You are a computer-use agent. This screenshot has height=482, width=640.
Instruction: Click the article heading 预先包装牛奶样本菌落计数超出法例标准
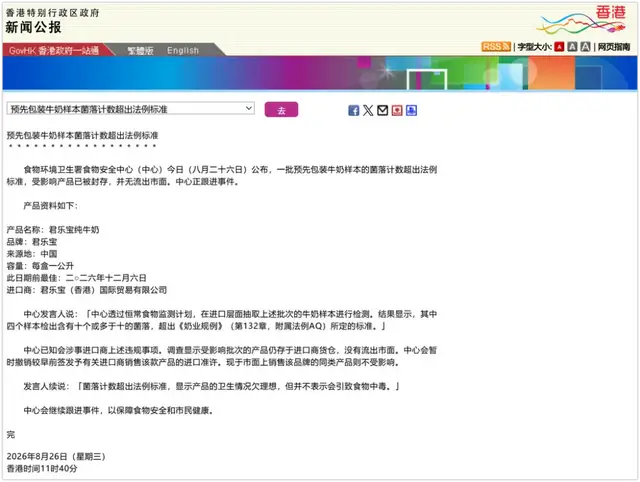[82, 135]
